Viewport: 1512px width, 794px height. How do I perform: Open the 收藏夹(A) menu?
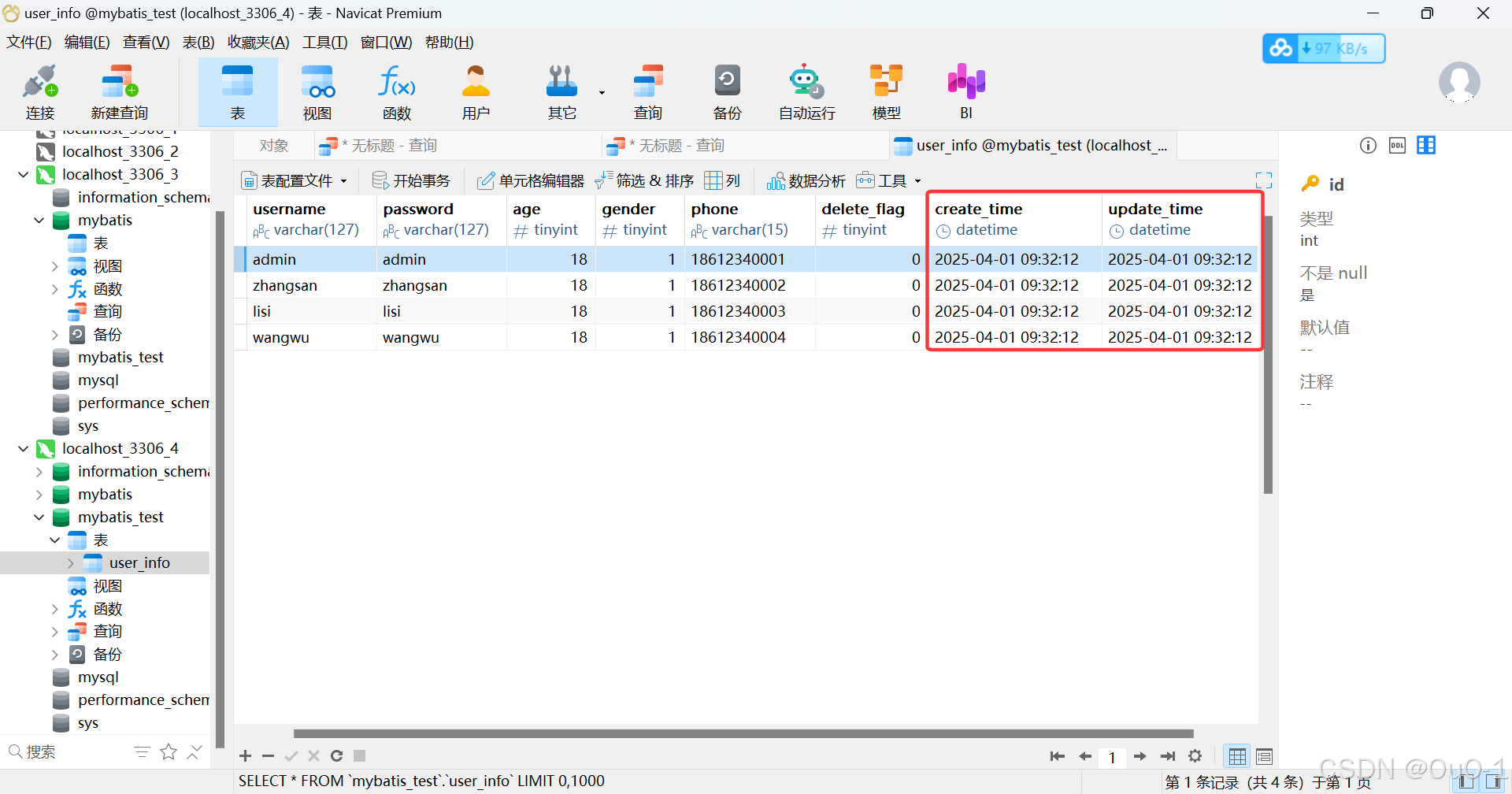(258, 43)
